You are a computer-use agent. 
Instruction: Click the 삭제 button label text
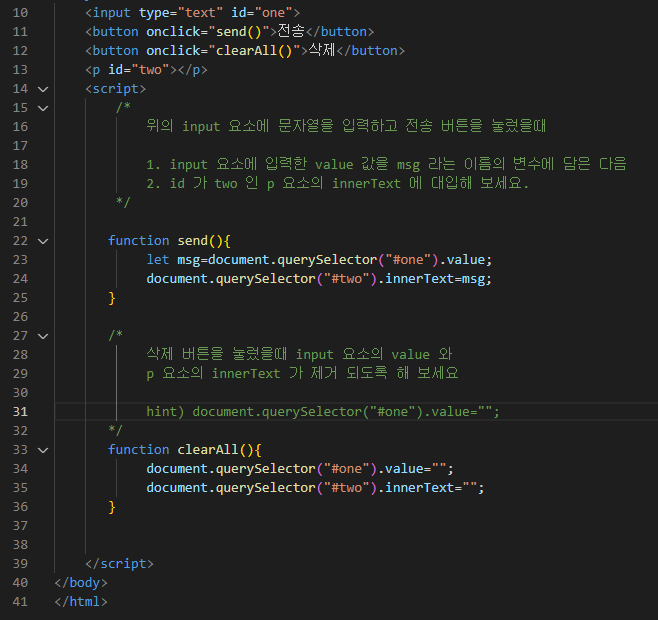322,50
